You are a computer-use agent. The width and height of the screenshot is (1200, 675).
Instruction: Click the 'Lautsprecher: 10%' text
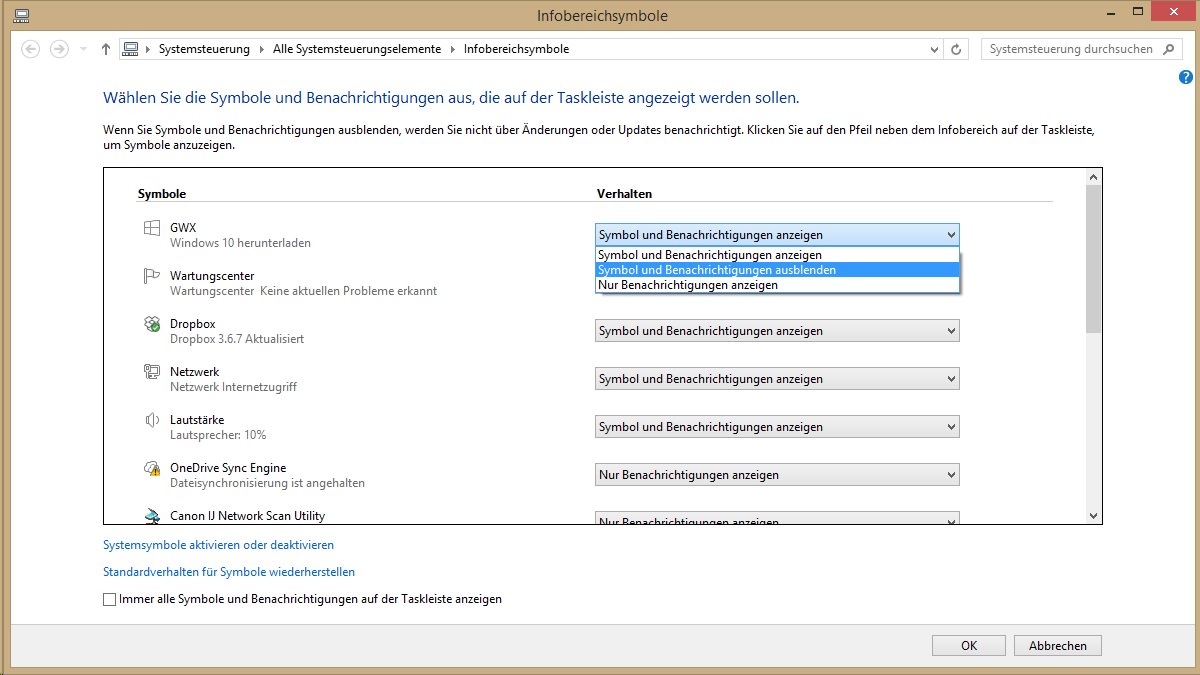pos(218,435)
